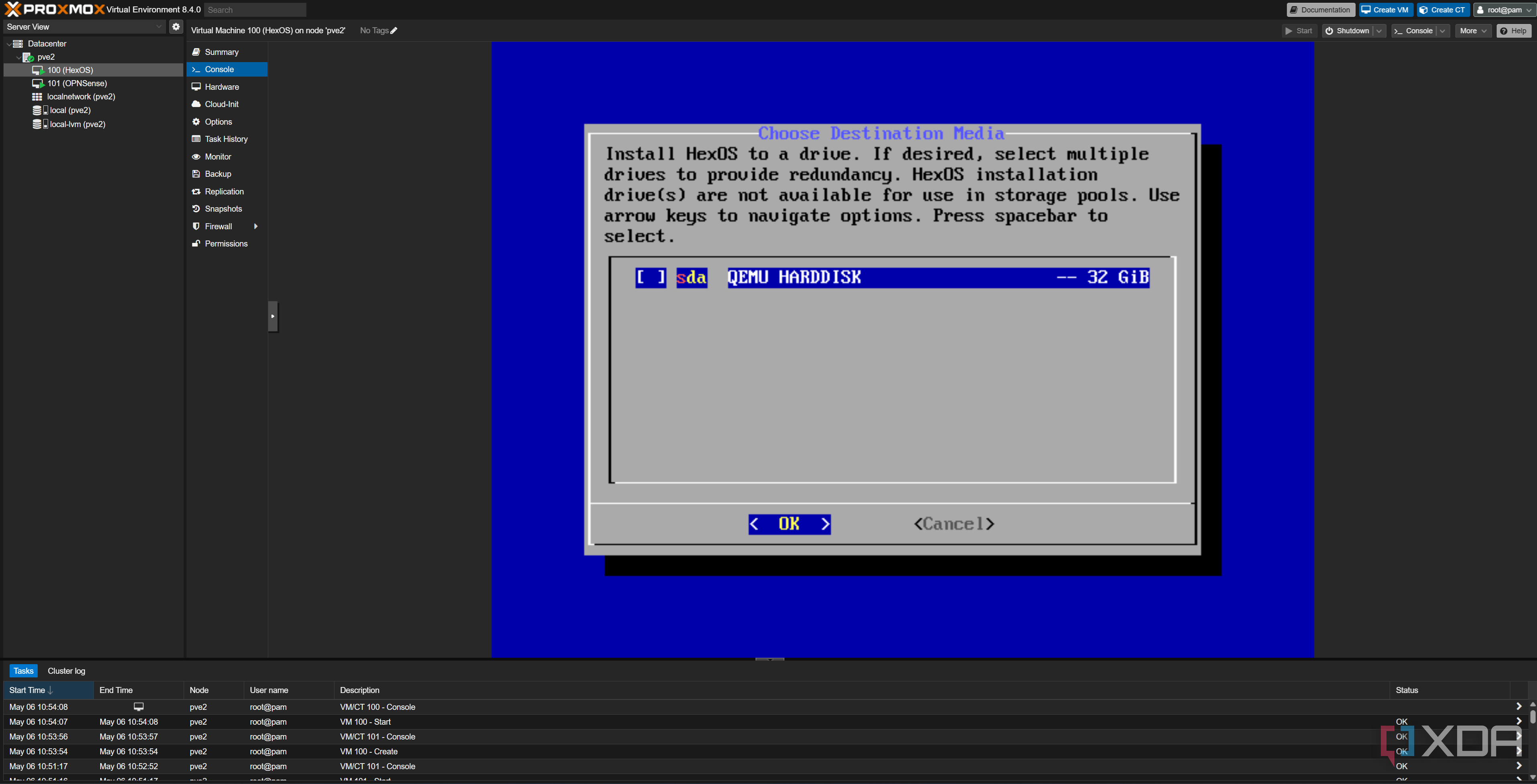
Task: Open Snapshots section
Action: 227,209
